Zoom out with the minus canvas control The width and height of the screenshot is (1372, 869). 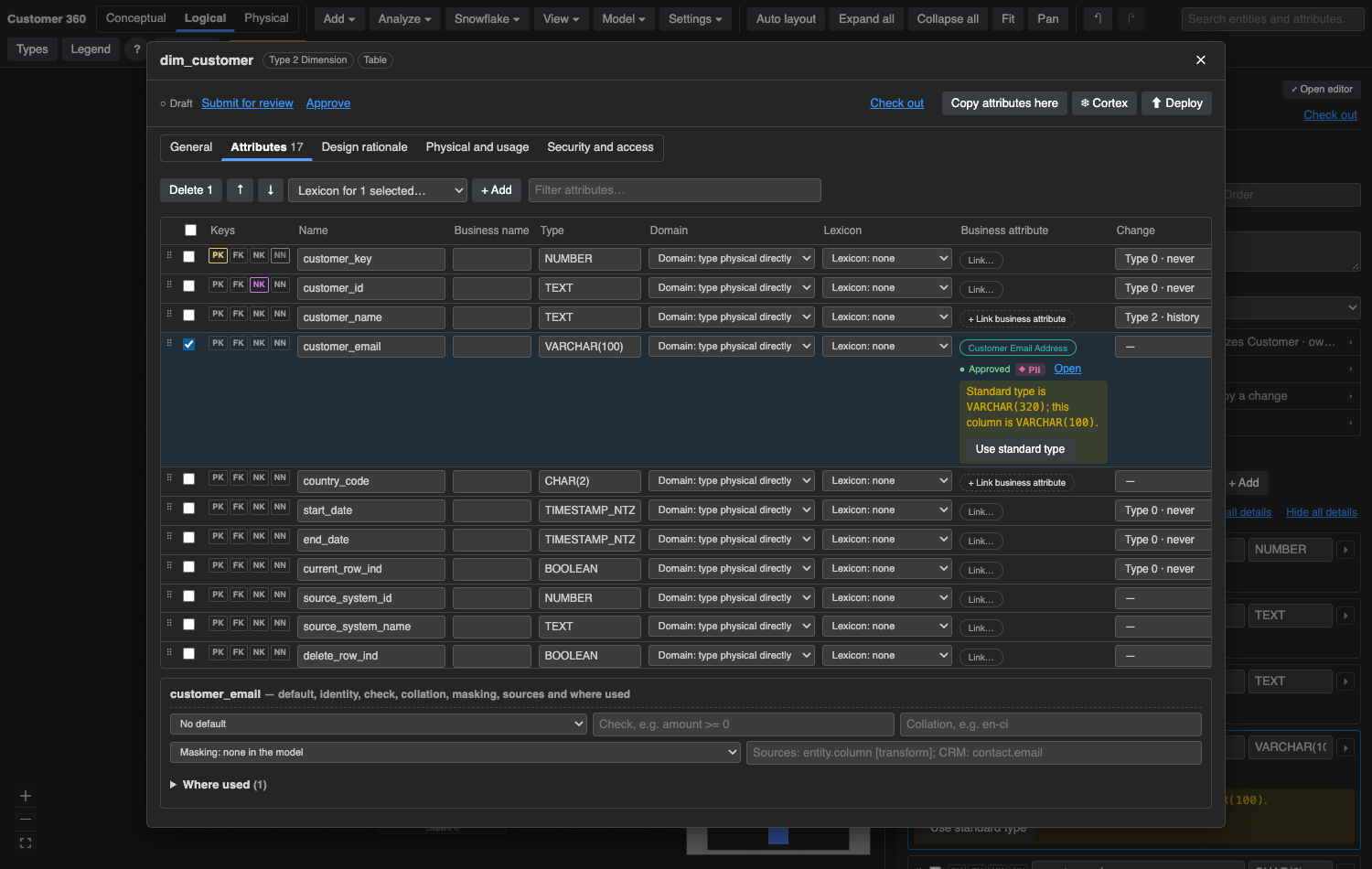[26, 819]
